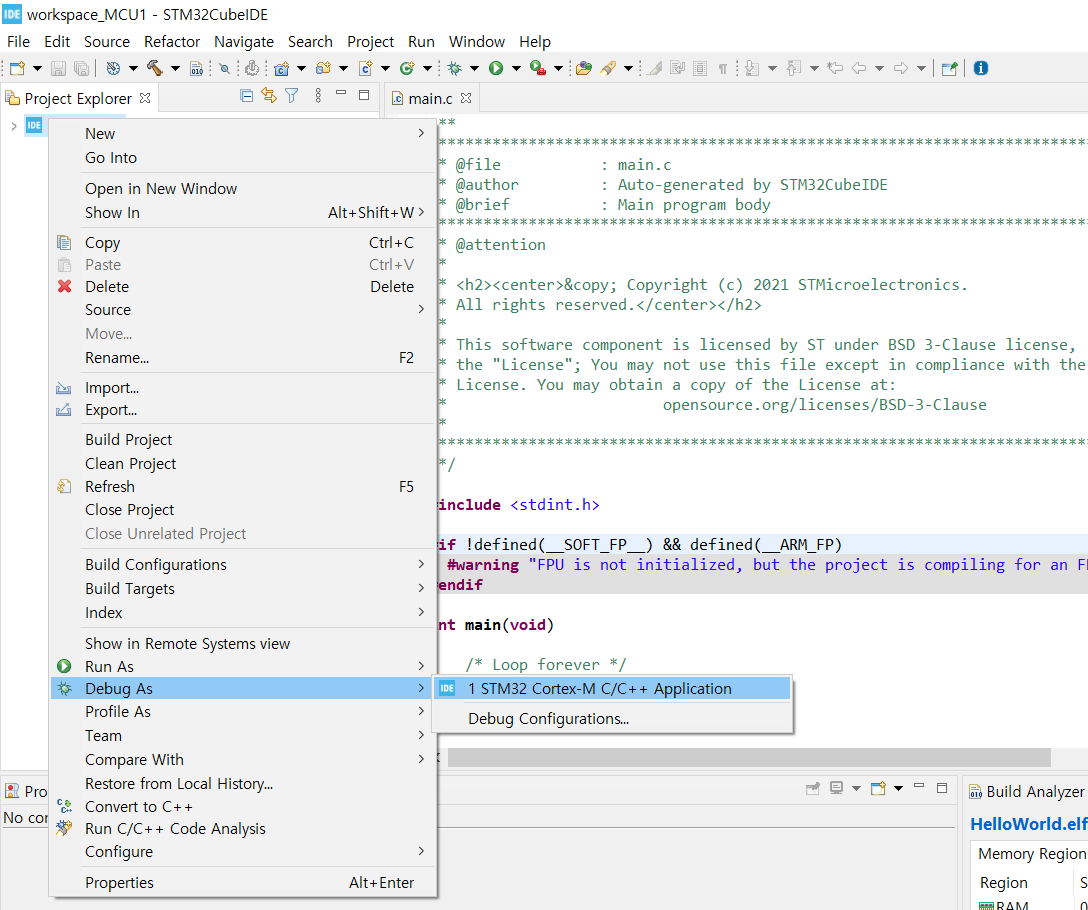Screen dimensions: 1088x910
Task: Click the Show Whitespace pilcrow icon
Action: pyautogui.click(x=722, y=68)
